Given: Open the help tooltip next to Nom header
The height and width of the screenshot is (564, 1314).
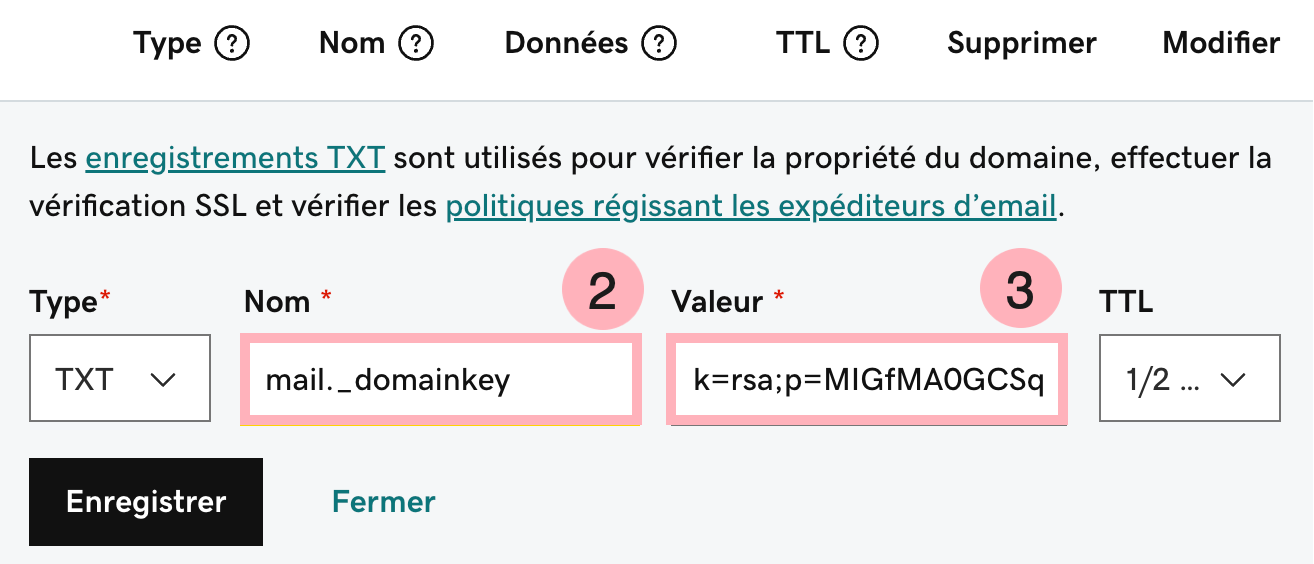Looking at the screenshot, I should tap(416, 44).
